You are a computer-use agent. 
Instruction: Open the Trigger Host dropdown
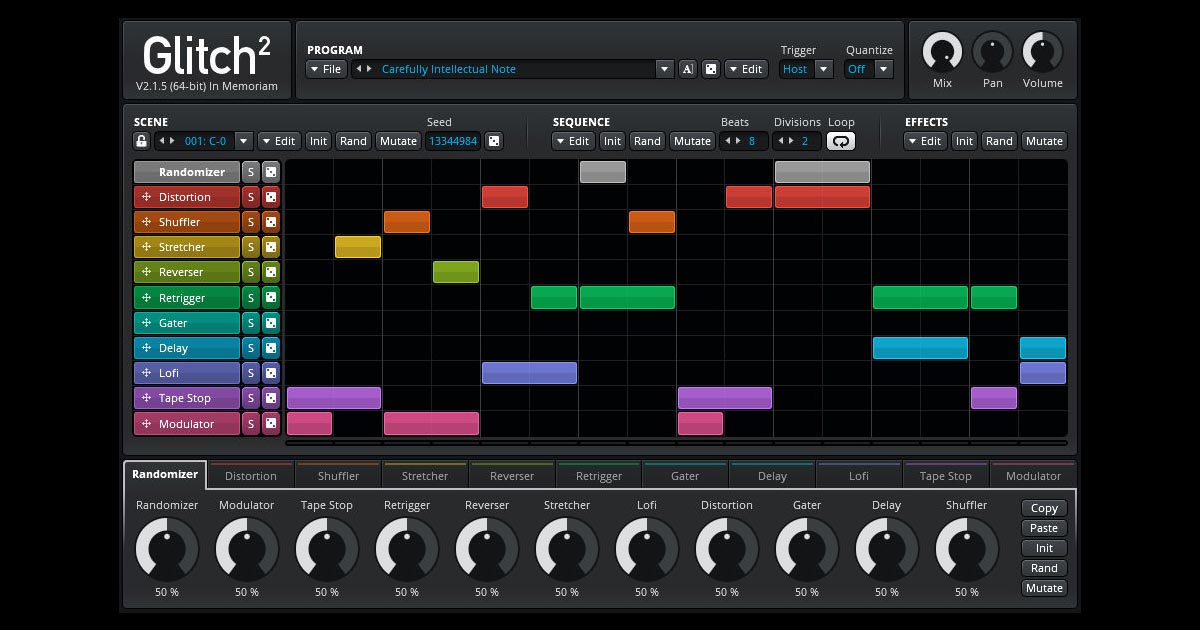824,69
